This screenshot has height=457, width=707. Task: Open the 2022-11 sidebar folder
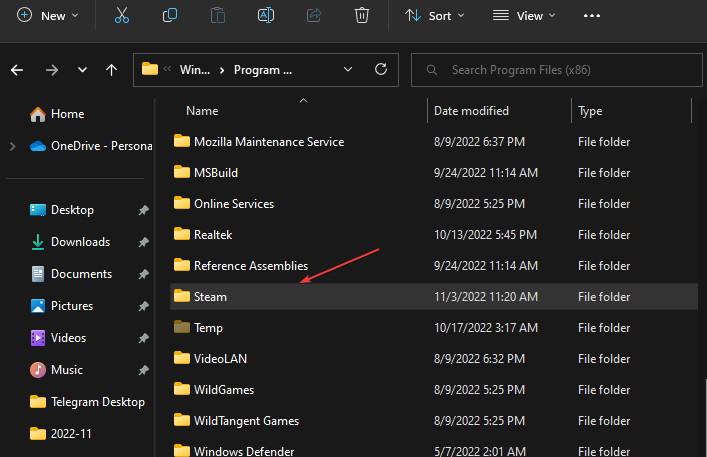point(60,434)
